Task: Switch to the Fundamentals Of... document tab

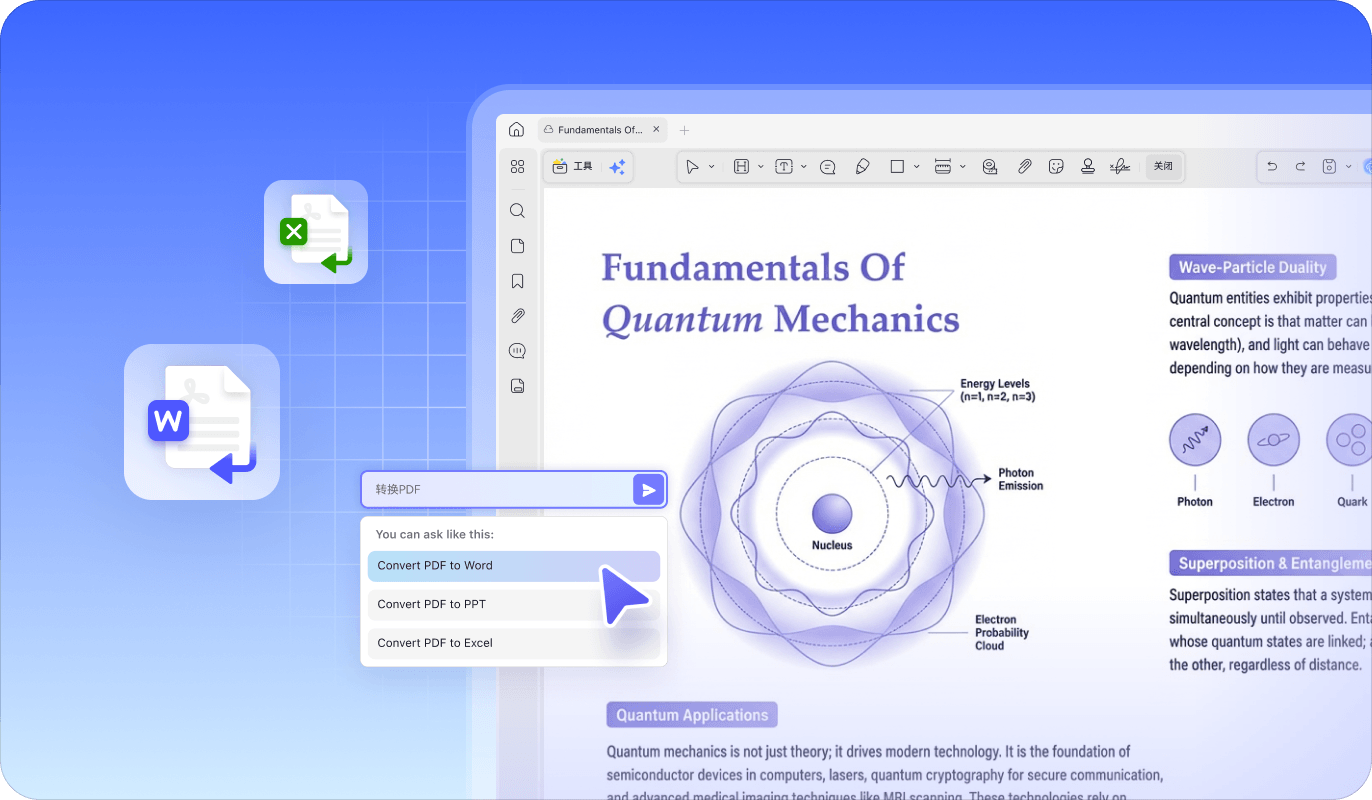Action: pos(599,130)
